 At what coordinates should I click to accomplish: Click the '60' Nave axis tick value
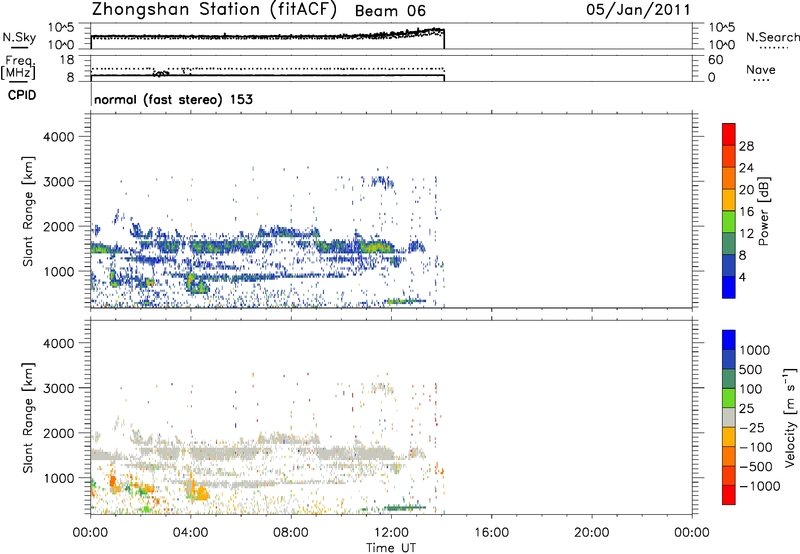pos(715,60)
